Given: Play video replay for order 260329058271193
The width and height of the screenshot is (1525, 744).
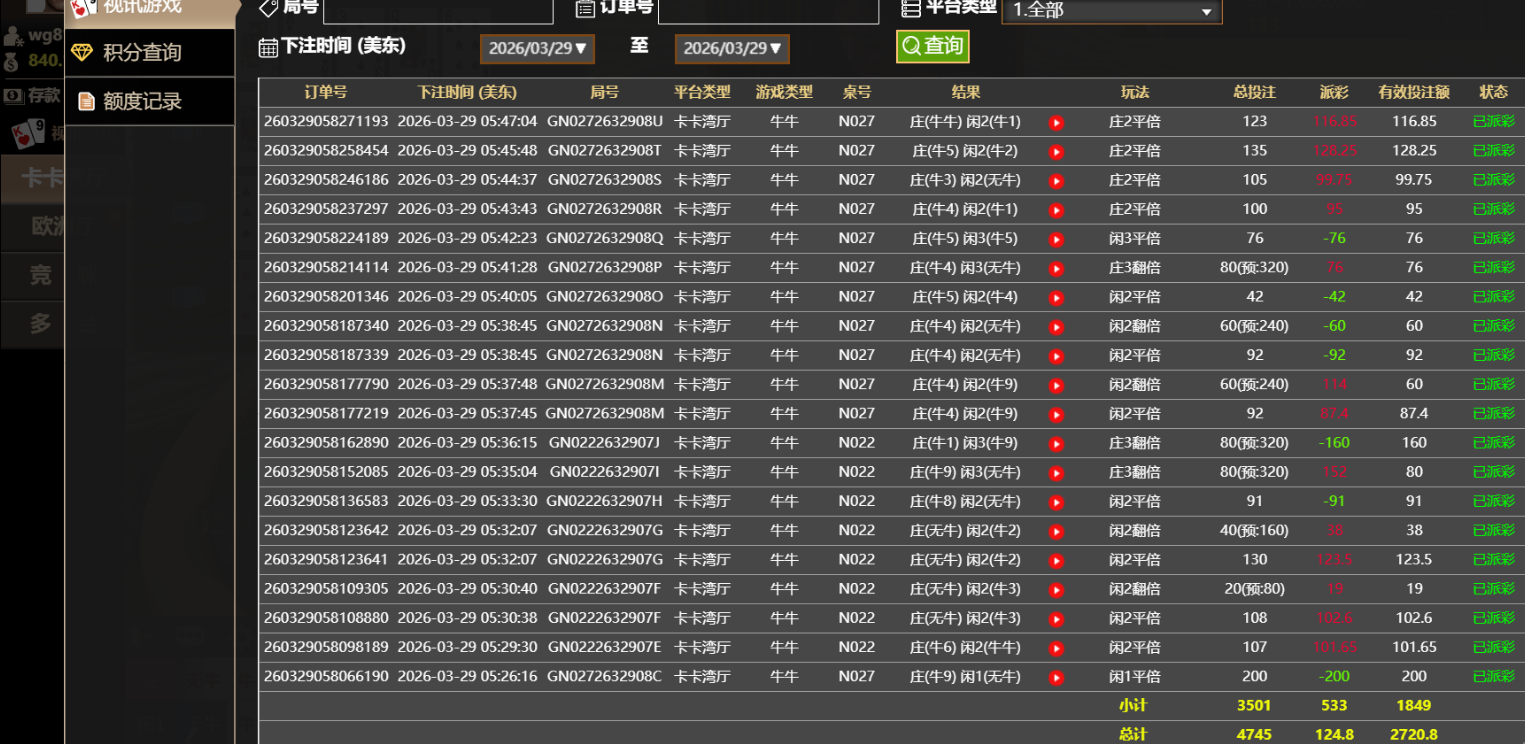Looking at the screenshot, I should click(x=1056, y=123).
